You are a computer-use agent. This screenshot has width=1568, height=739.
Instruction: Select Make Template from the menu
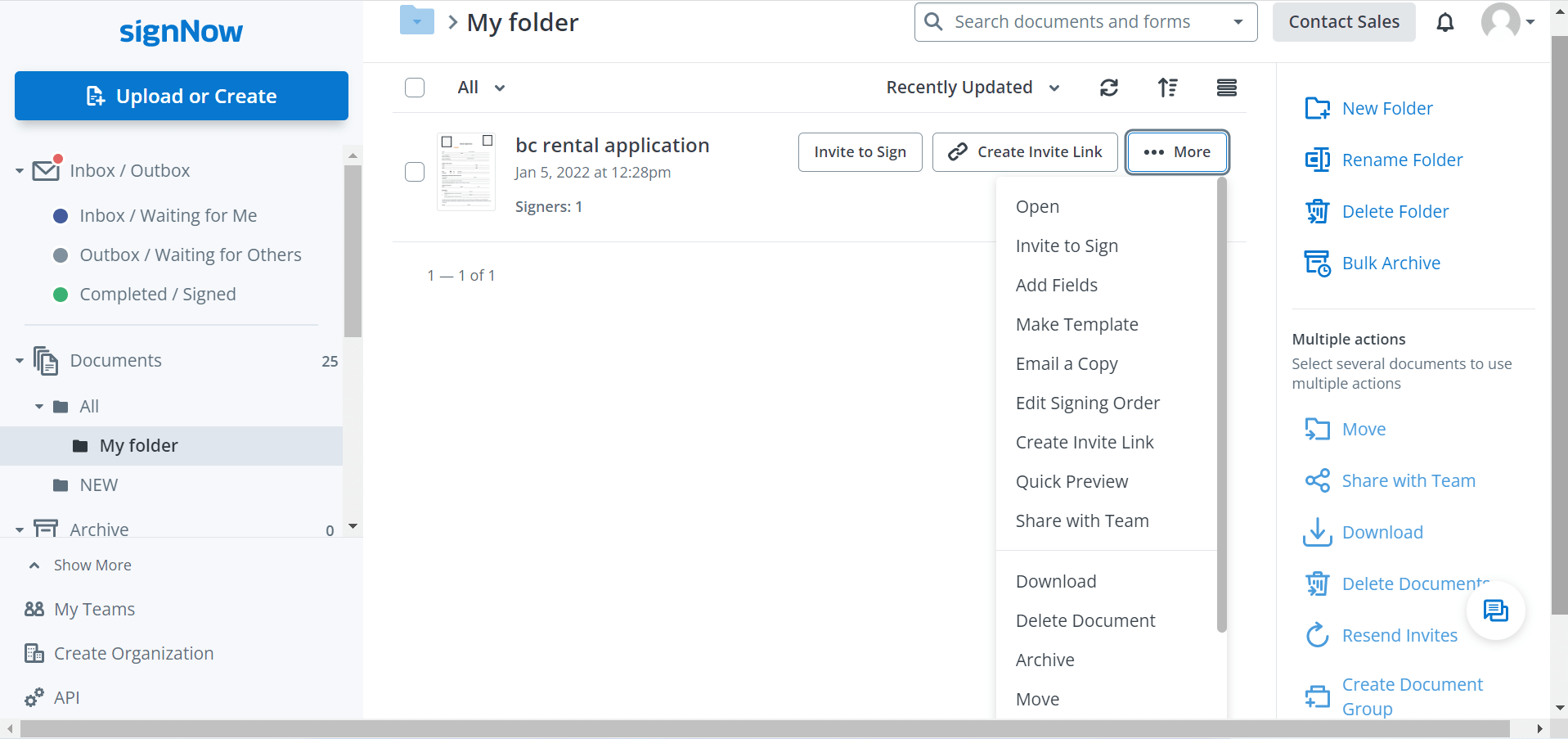(x=1076, y=324)
